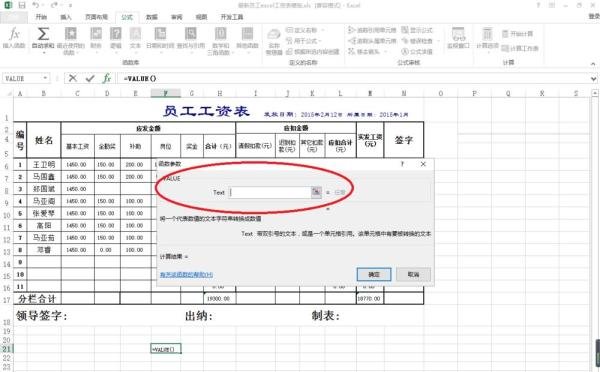Viewport: 600px width, 372px height.
Task: Click the Save icon in the quick access toolbar
Action: click(22, 5)
